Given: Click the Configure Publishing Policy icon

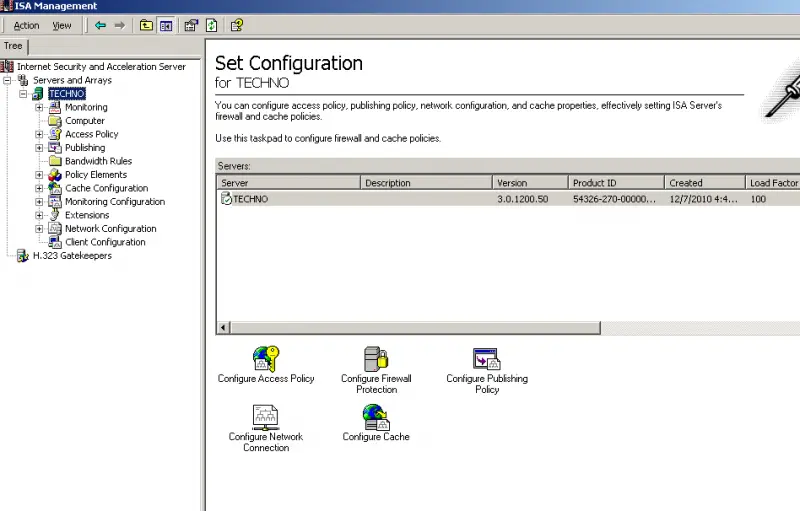Looking at the screenshot, I should pos(487,359).
